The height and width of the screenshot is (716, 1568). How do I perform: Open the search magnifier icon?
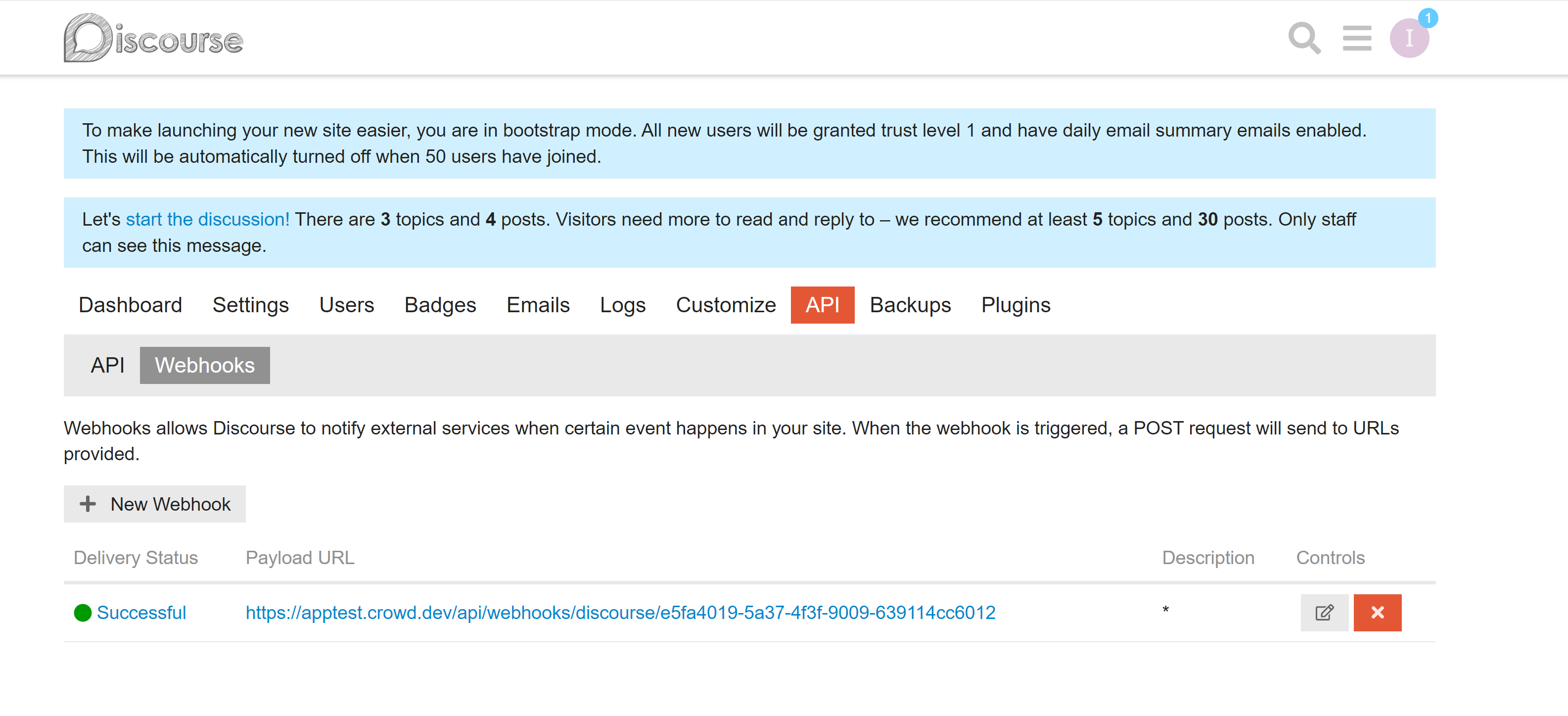click(x=1304, y=39)
